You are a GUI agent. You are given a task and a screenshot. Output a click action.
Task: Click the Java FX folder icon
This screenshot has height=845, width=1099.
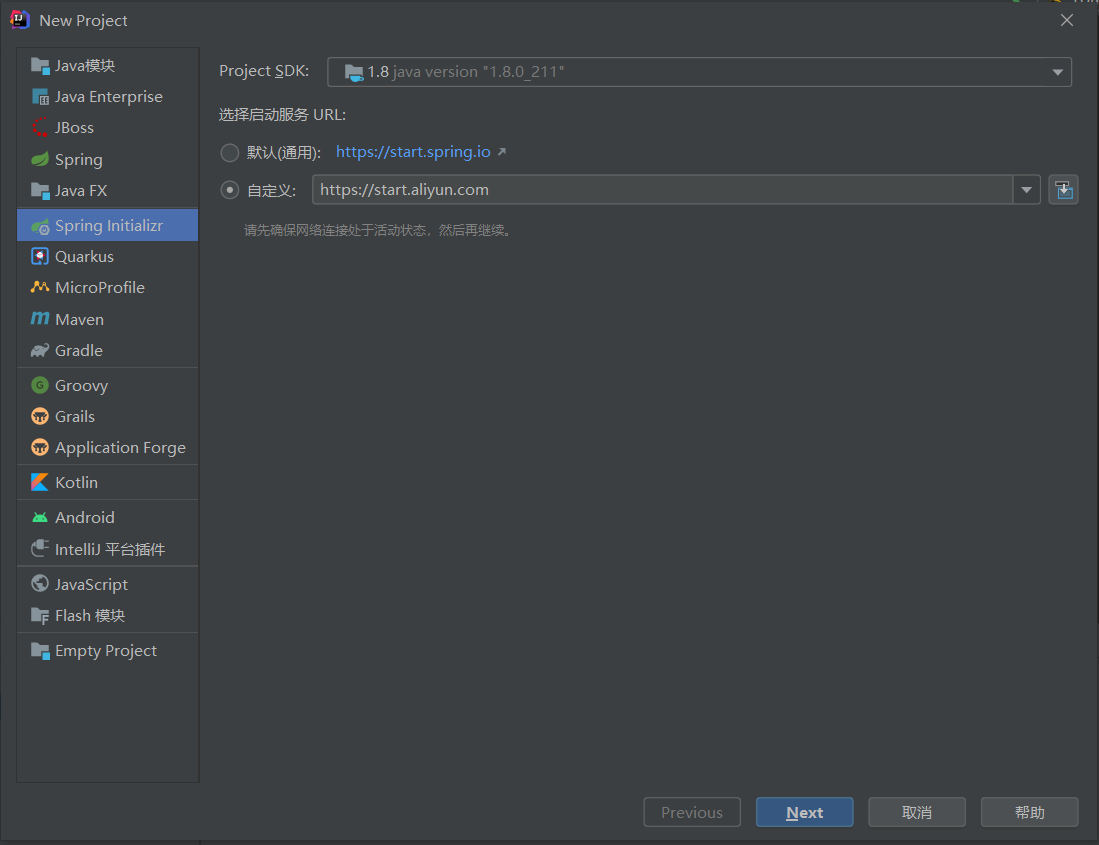pos(40,191)
